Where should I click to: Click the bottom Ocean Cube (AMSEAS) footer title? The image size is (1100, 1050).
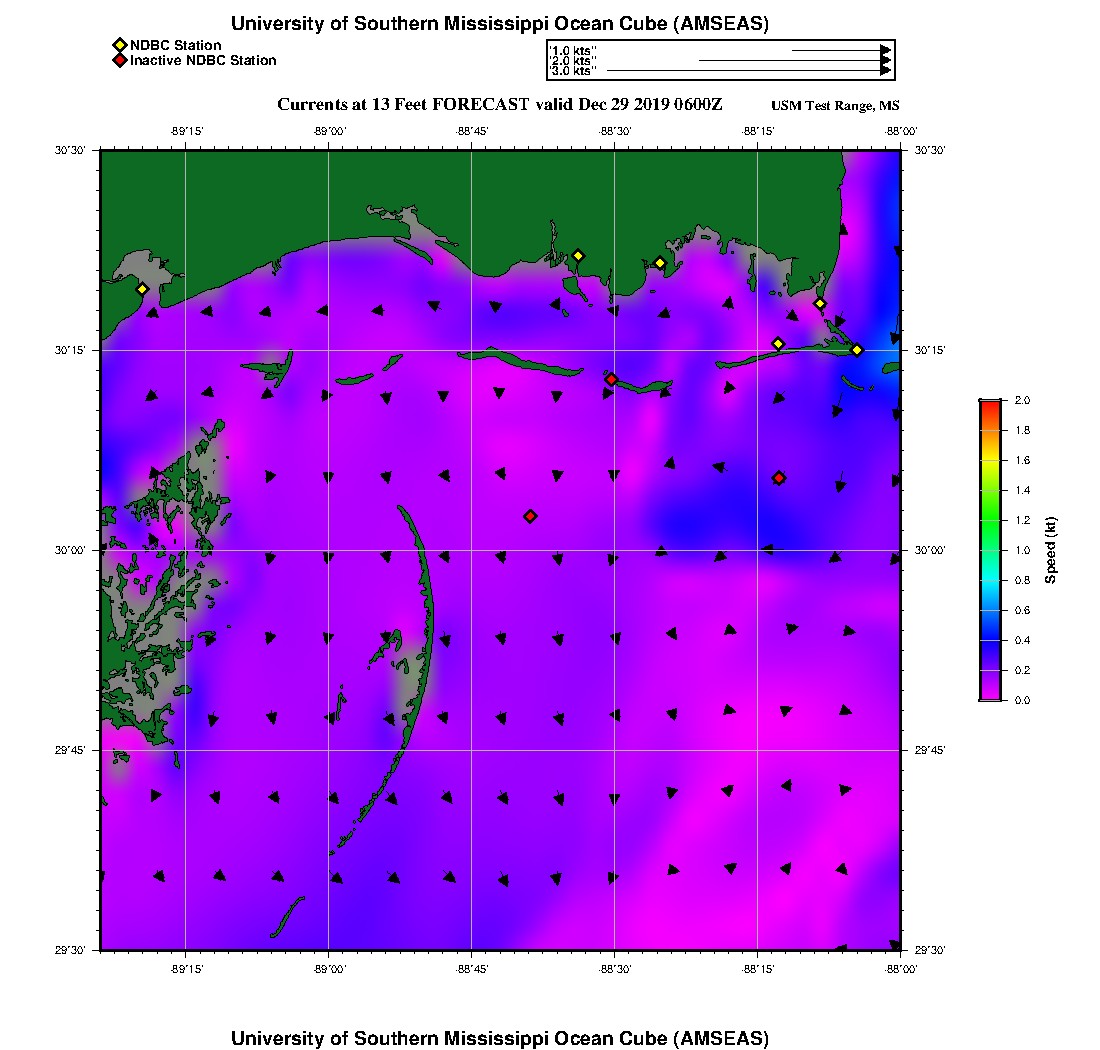[x=500, y=1037]
